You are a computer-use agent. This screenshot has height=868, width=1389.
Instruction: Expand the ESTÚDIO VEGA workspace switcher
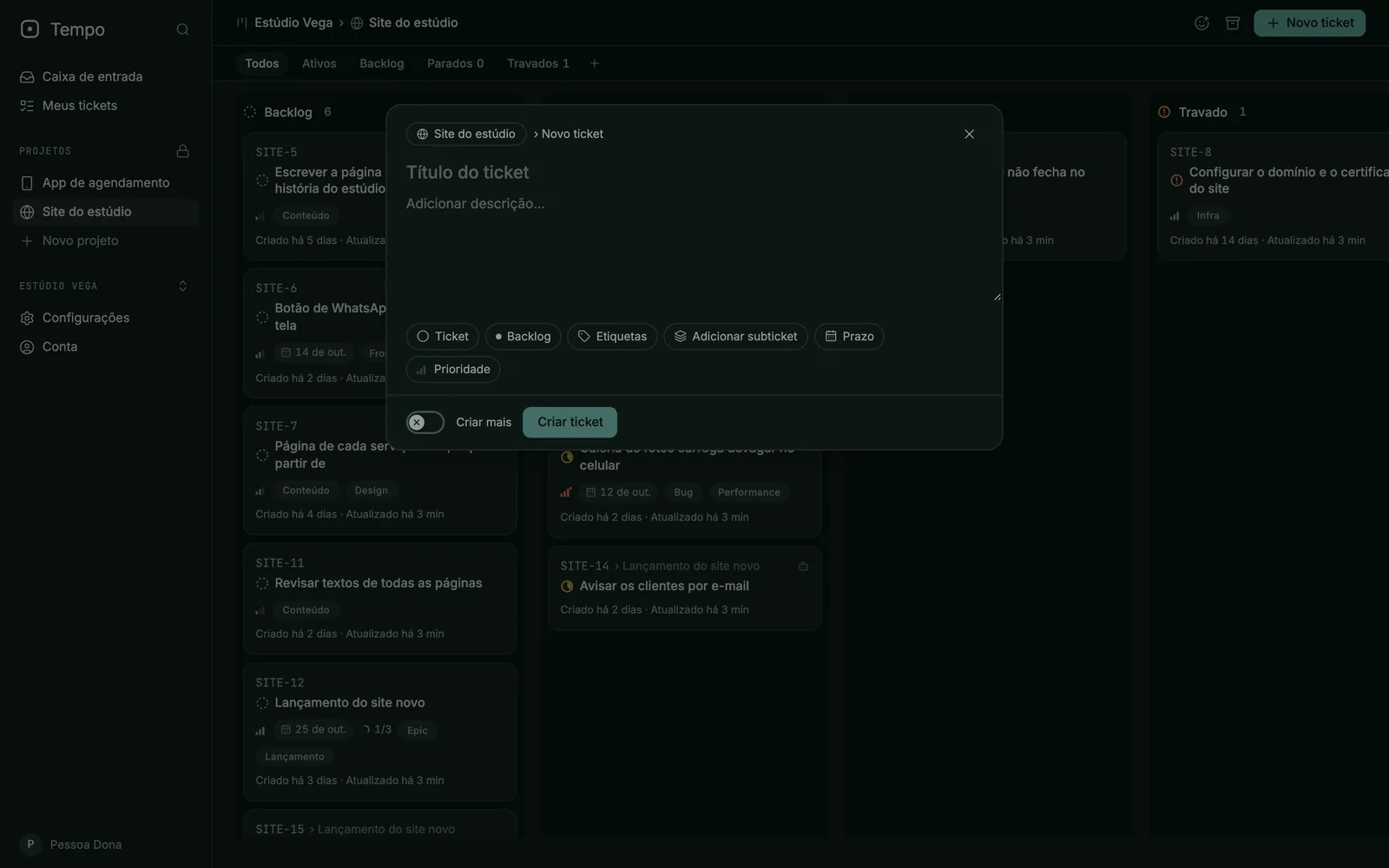[x=182, y=286]
